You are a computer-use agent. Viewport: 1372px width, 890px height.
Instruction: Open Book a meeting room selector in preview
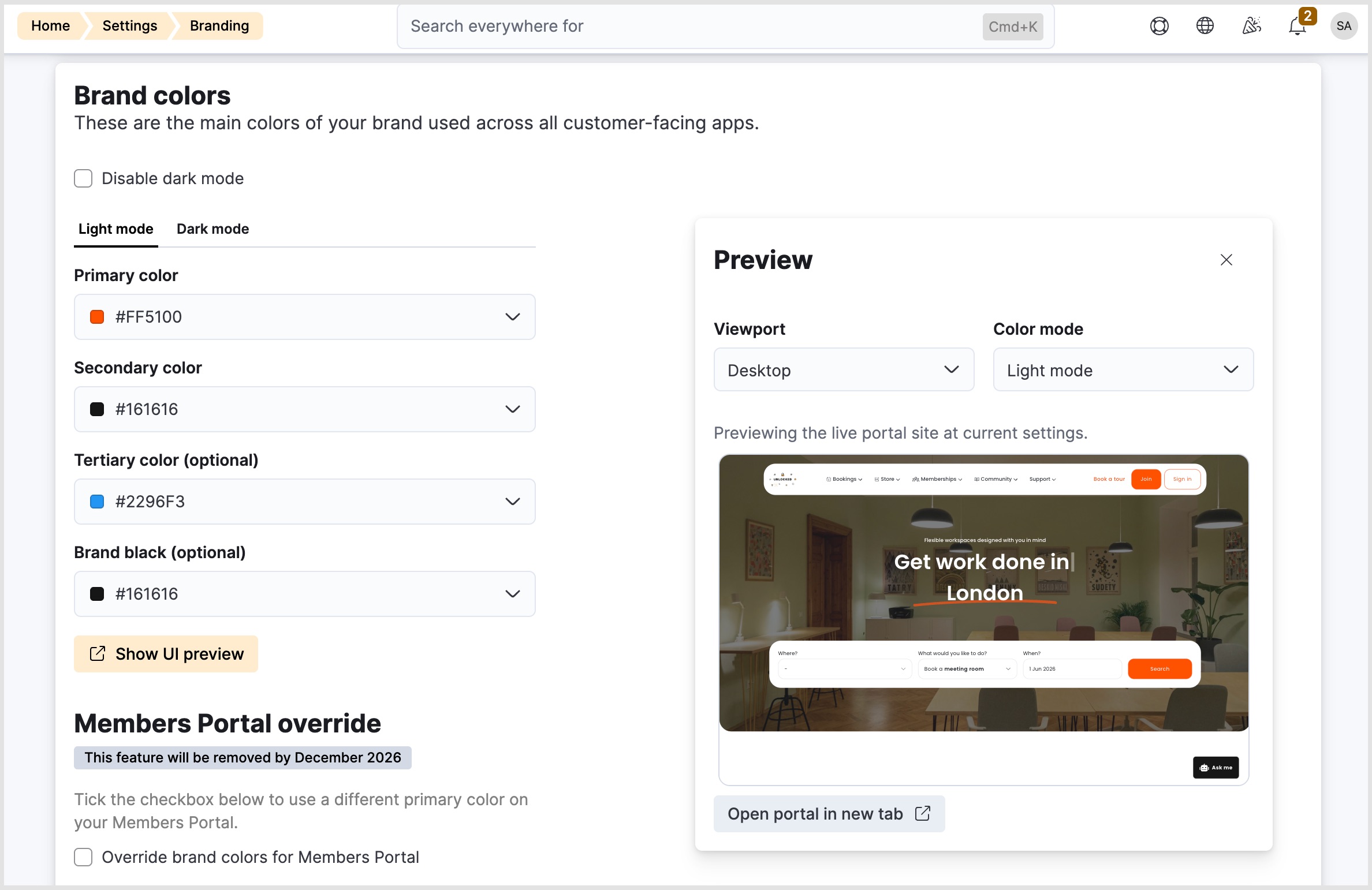[x=967, y=669]
